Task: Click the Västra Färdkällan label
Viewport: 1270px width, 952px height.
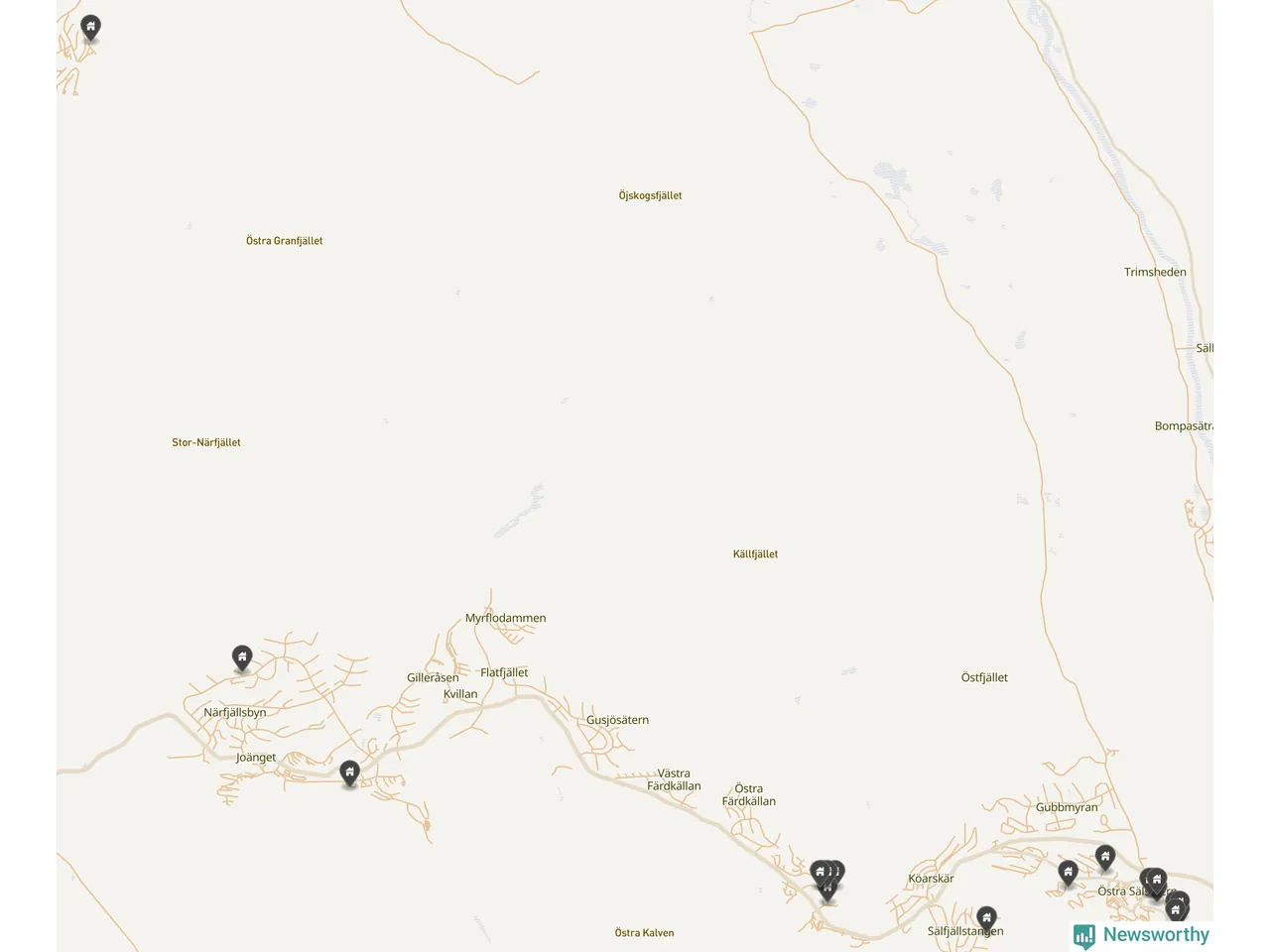Action: [674, 779]
